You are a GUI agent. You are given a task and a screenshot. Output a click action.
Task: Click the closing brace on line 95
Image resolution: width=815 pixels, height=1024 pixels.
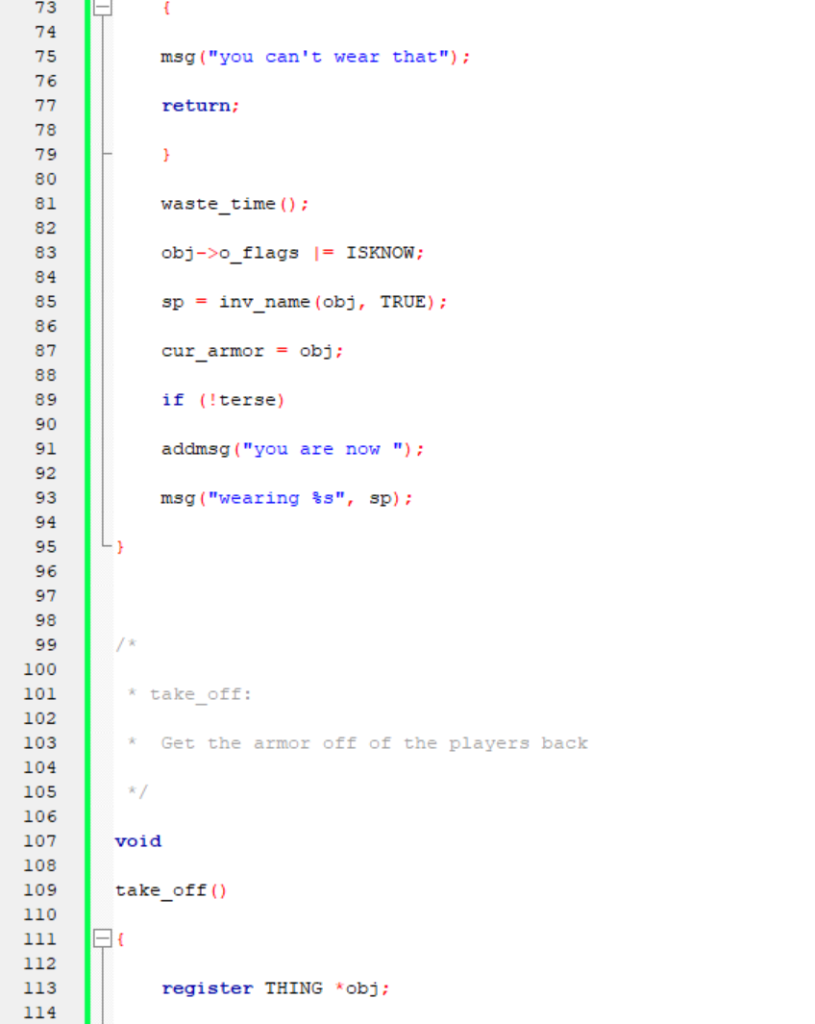click(x=120, y=546)
